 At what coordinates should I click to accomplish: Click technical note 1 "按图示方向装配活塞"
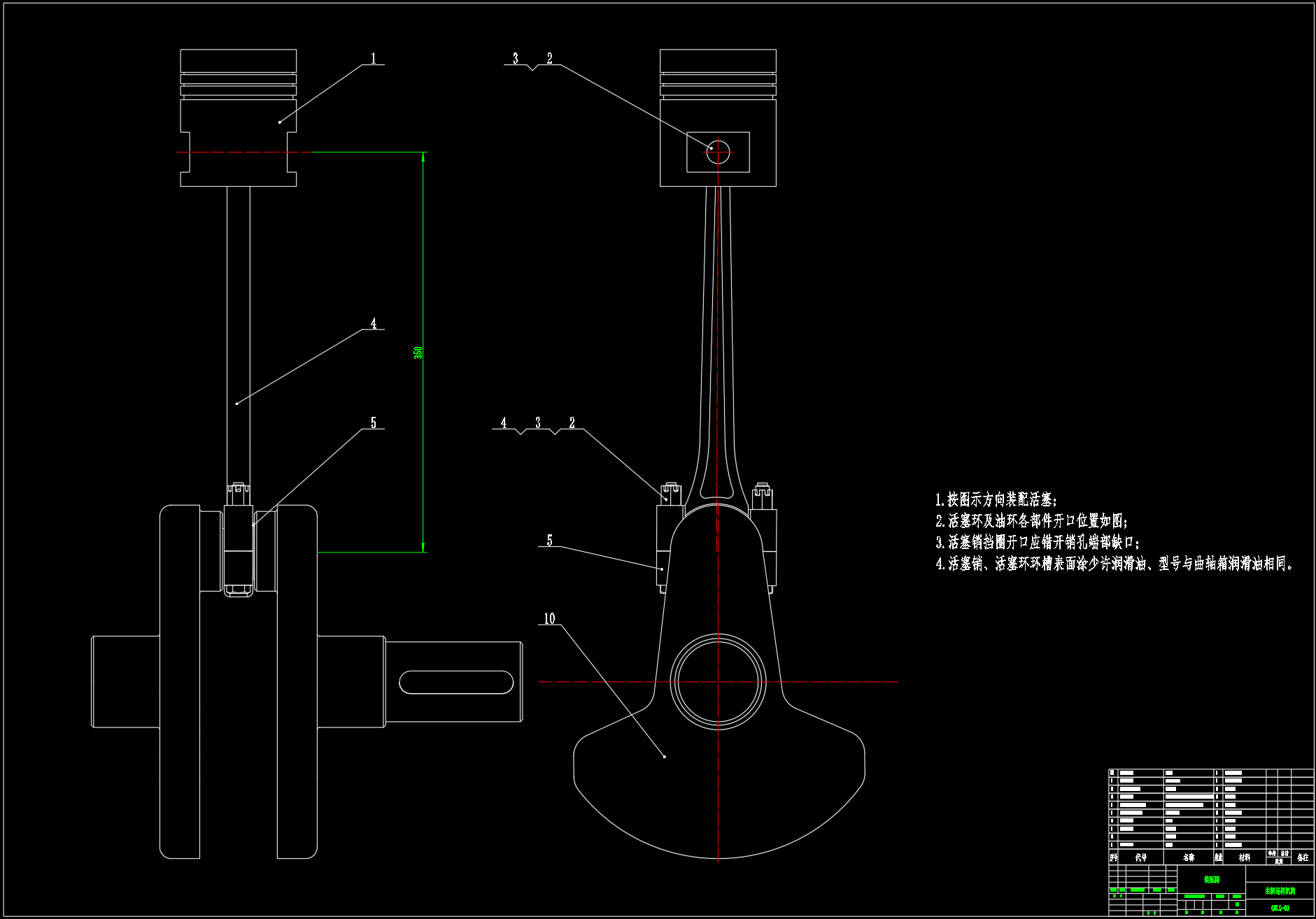[996, 499]
